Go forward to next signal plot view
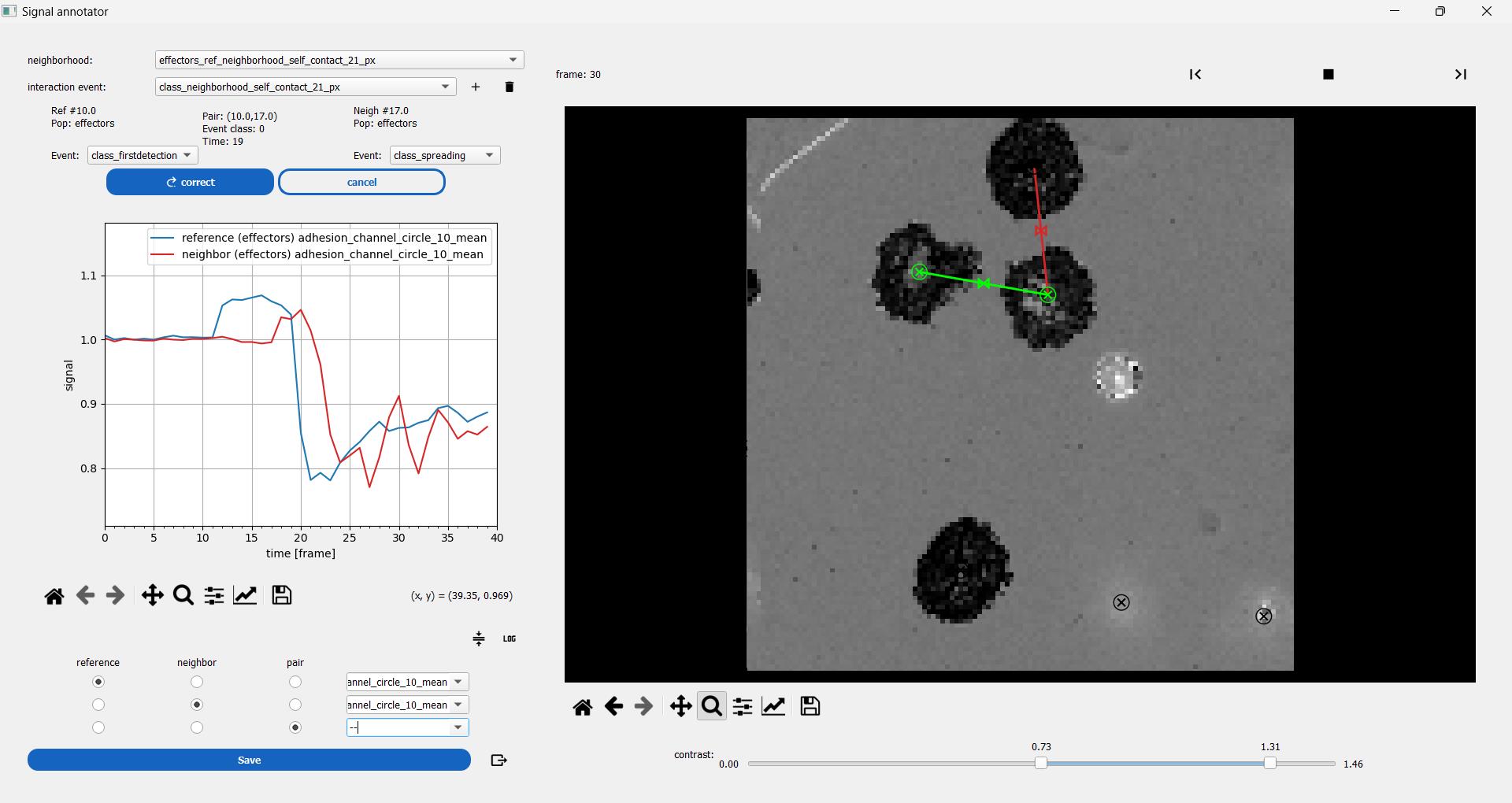This screenshot has width=1512, height=803. (x=115, y=595)
